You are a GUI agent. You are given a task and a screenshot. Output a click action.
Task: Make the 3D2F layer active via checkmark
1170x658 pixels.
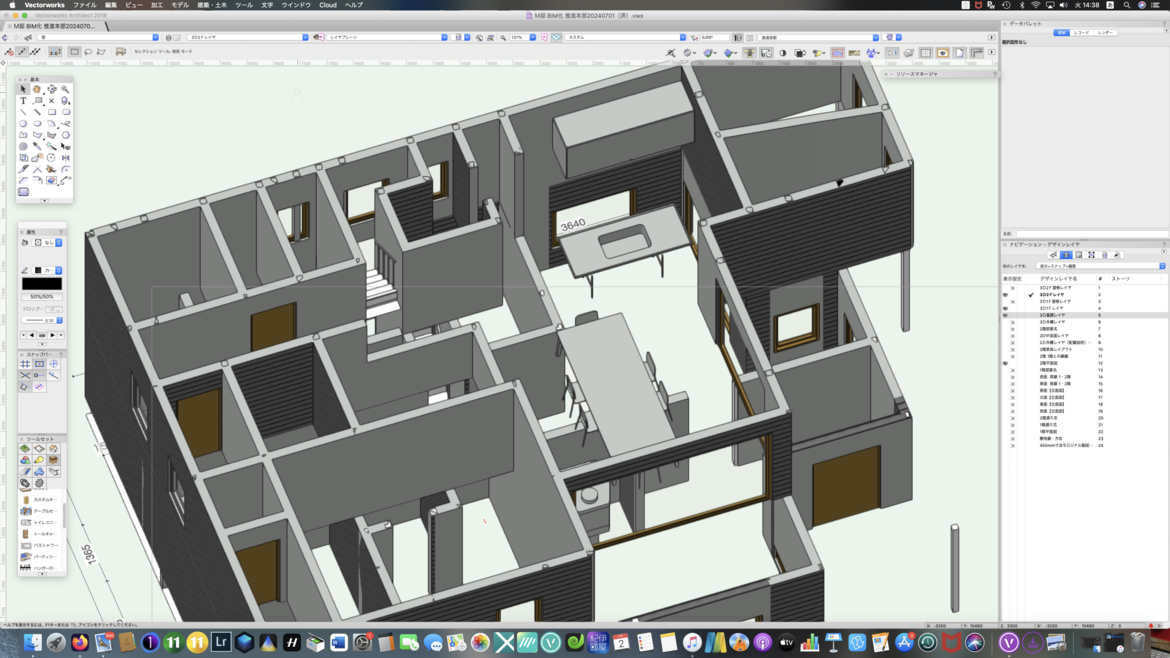[x=1031, y=294]
